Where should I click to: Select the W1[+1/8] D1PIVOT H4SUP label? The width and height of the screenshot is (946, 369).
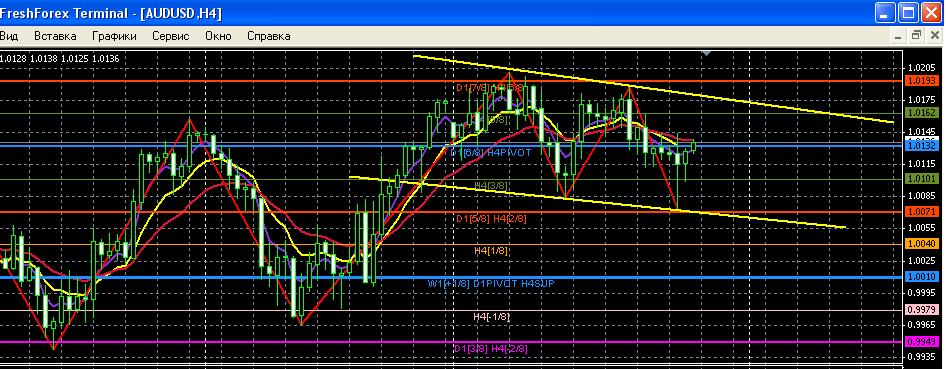point(491,283)
